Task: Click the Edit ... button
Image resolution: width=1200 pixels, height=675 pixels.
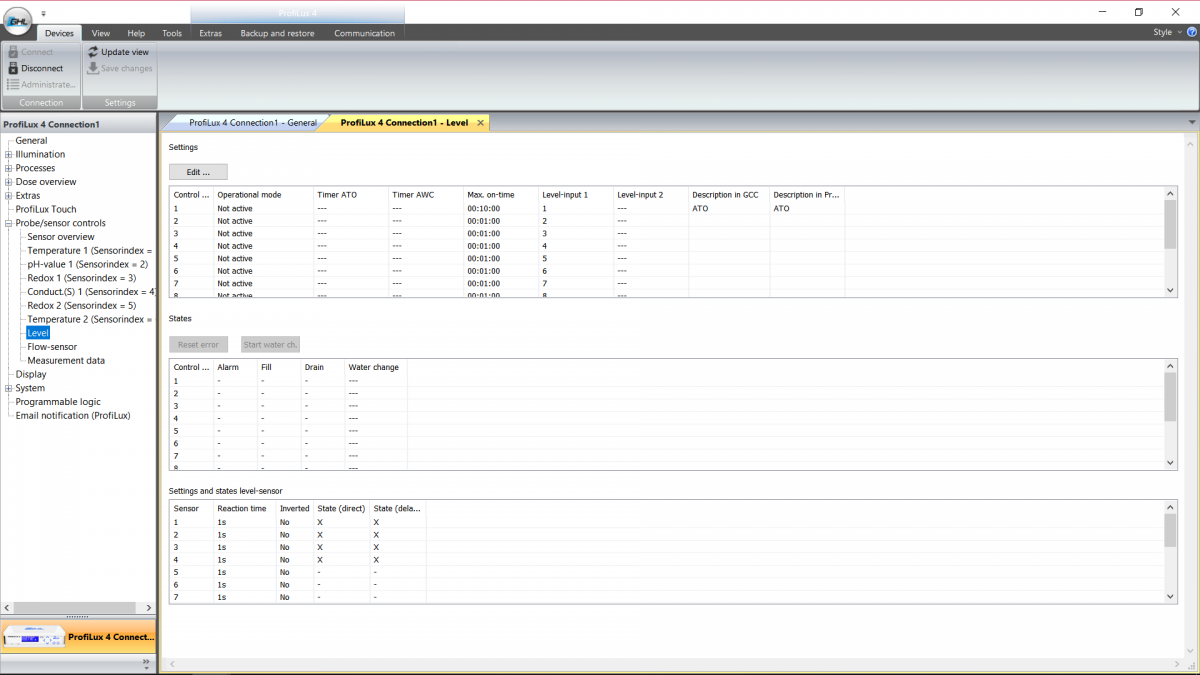Action: pos(198,172)
